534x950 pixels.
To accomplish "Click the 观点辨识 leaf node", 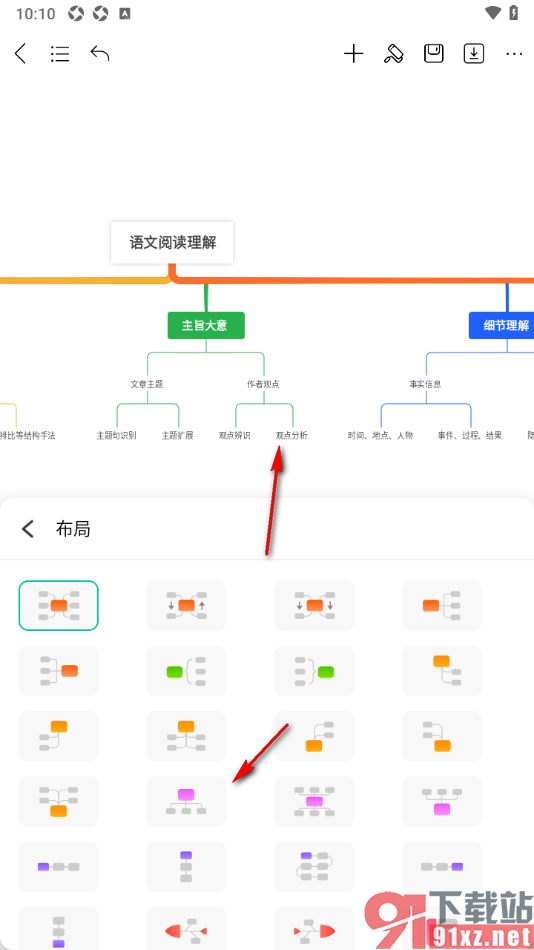I will [x=235, y=435].
